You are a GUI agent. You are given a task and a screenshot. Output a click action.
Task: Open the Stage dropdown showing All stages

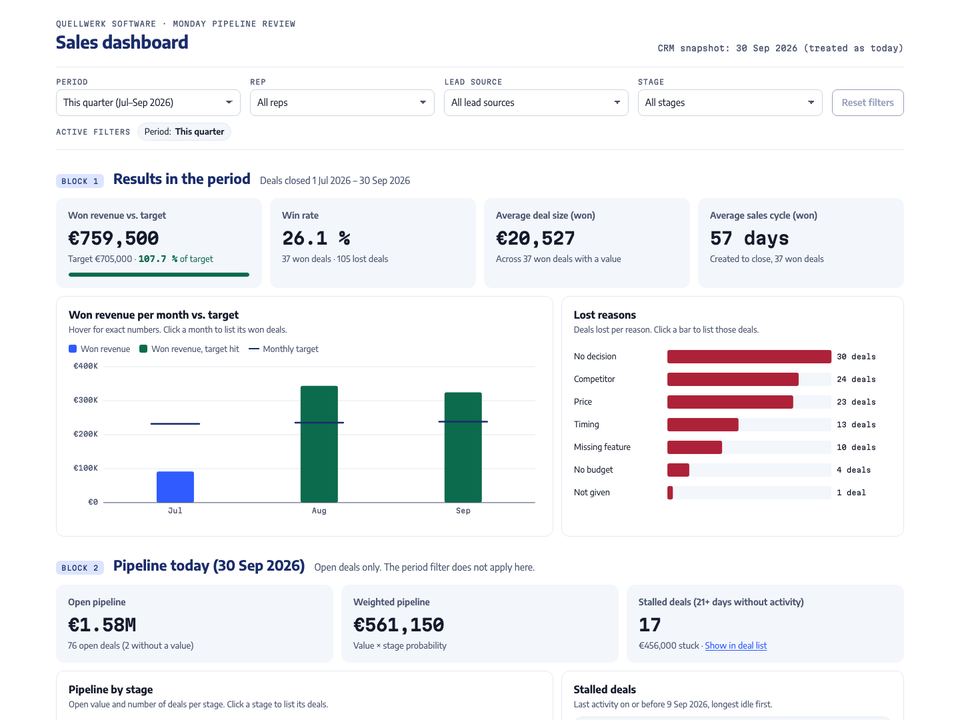(x=730, y=103)
